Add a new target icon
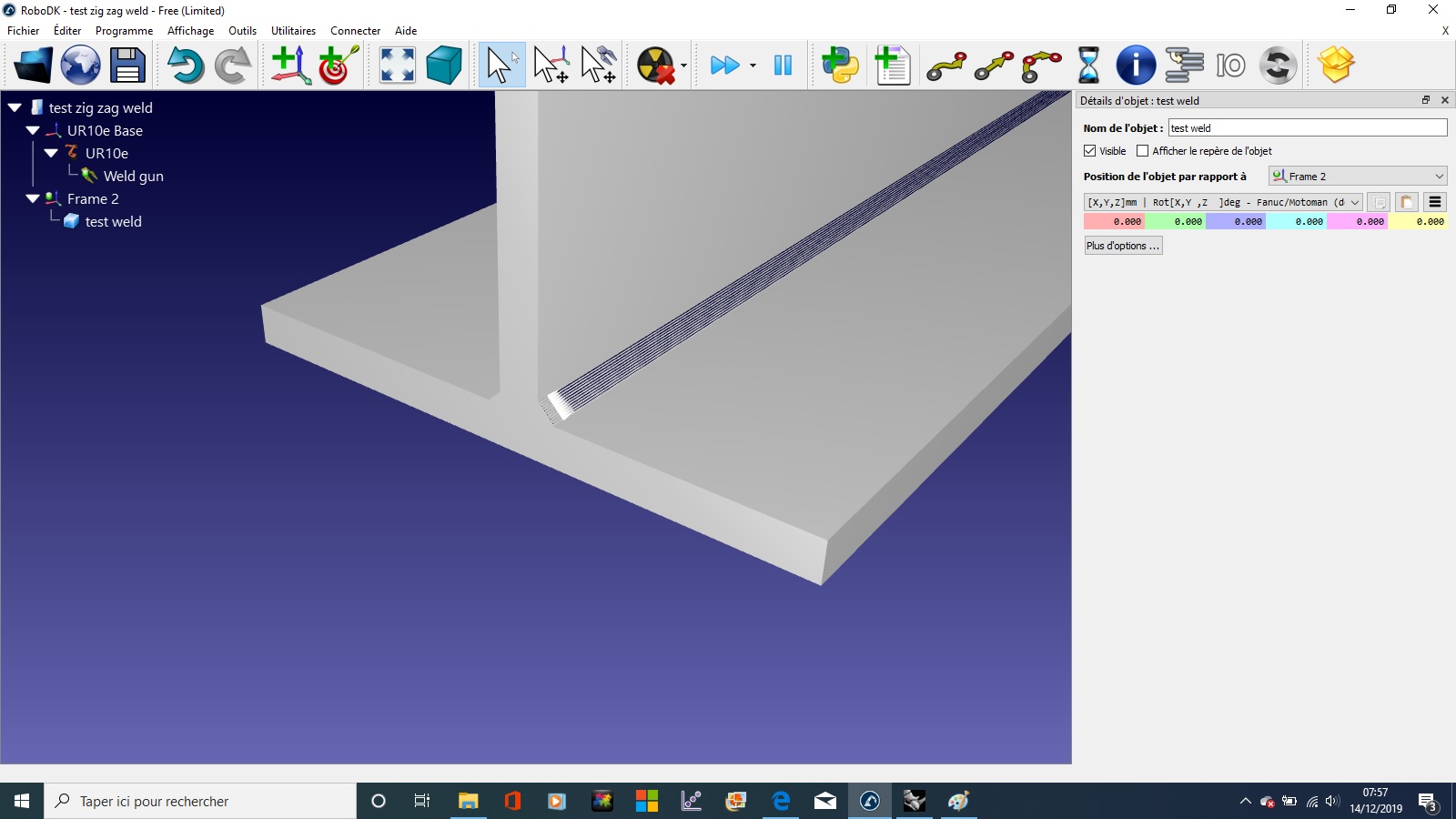Image resolution: width=1456 pixels, height=819 pixels. (x=338, y=65)
